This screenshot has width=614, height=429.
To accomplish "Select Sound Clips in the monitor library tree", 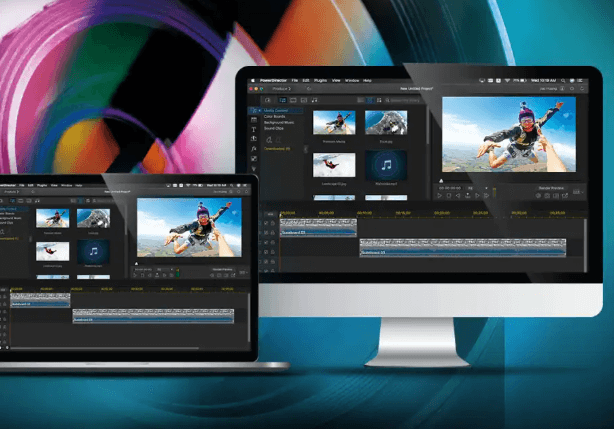I will (274, 128).
